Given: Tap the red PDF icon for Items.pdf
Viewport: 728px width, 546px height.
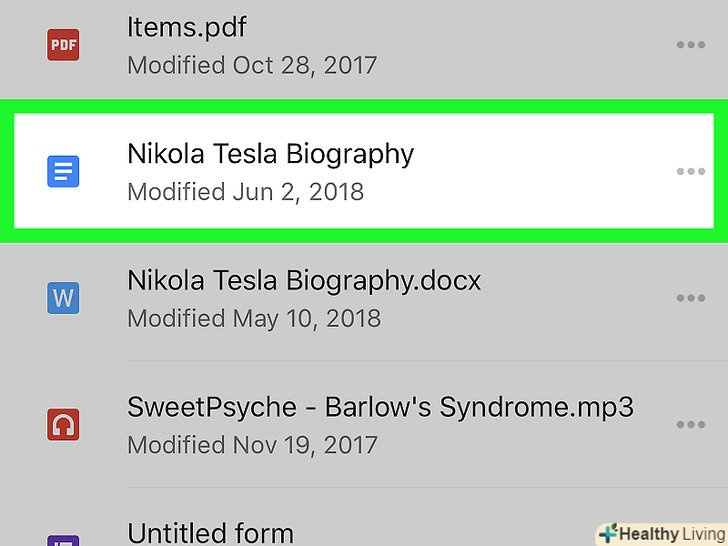Looking at the screenshot, I should pyautogui.click(x=64, y=45).
